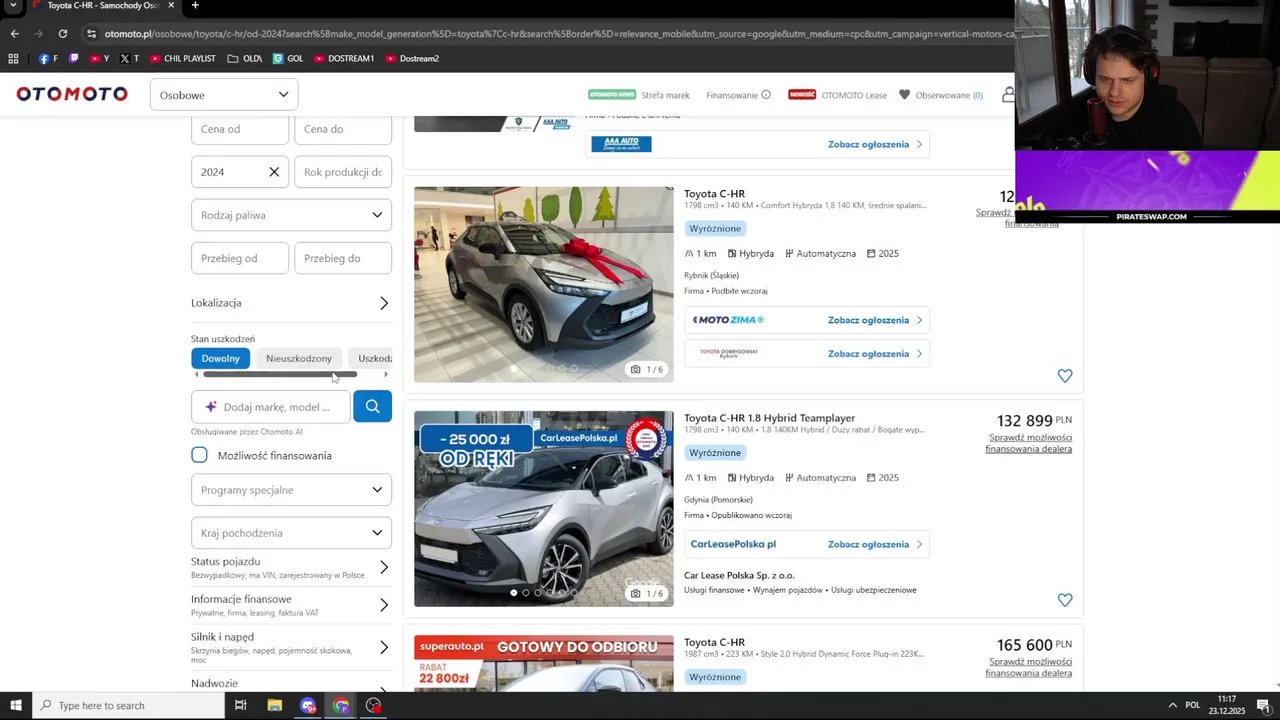The image size is (1280, 720).
Task: Show hidden system tray icons
Action: click(x=1172, y=705)
